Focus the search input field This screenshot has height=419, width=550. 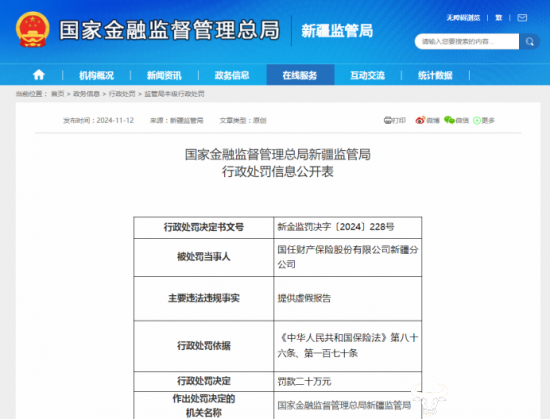tap(467, 42)
